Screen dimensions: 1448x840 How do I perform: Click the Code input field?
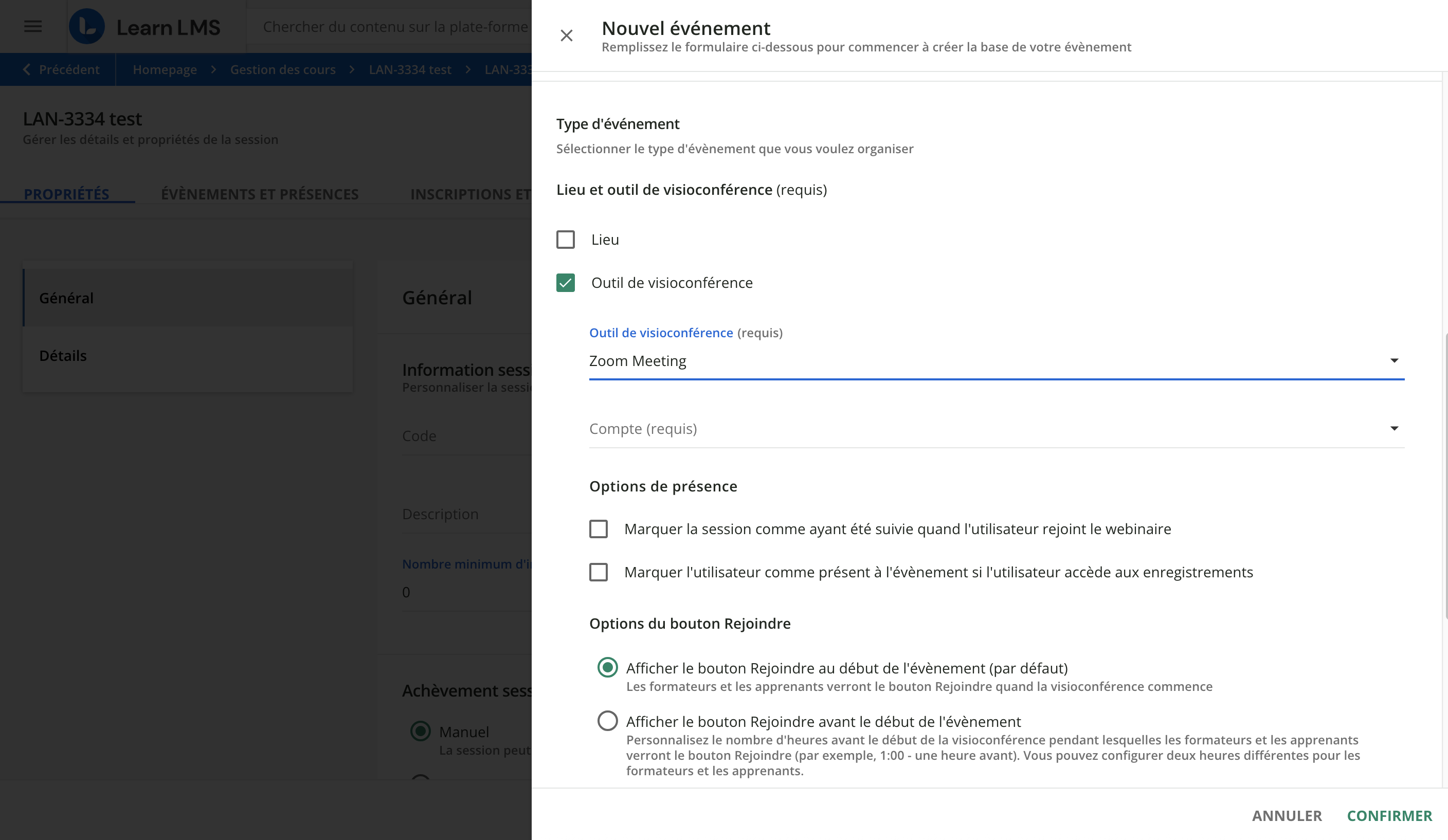pyautogui.click(x=466, y=436)
